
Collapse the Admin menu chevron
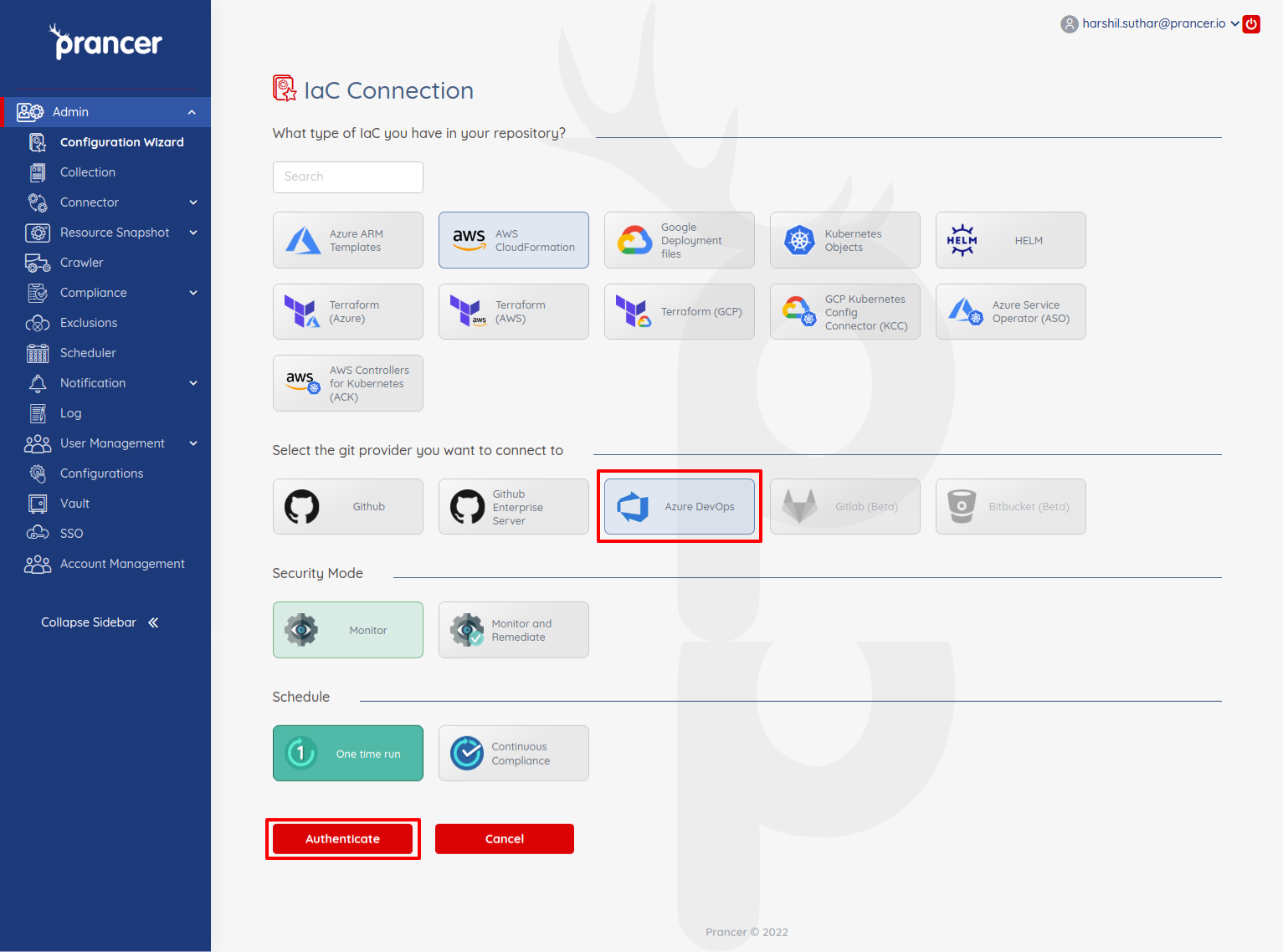click(192, 112)
